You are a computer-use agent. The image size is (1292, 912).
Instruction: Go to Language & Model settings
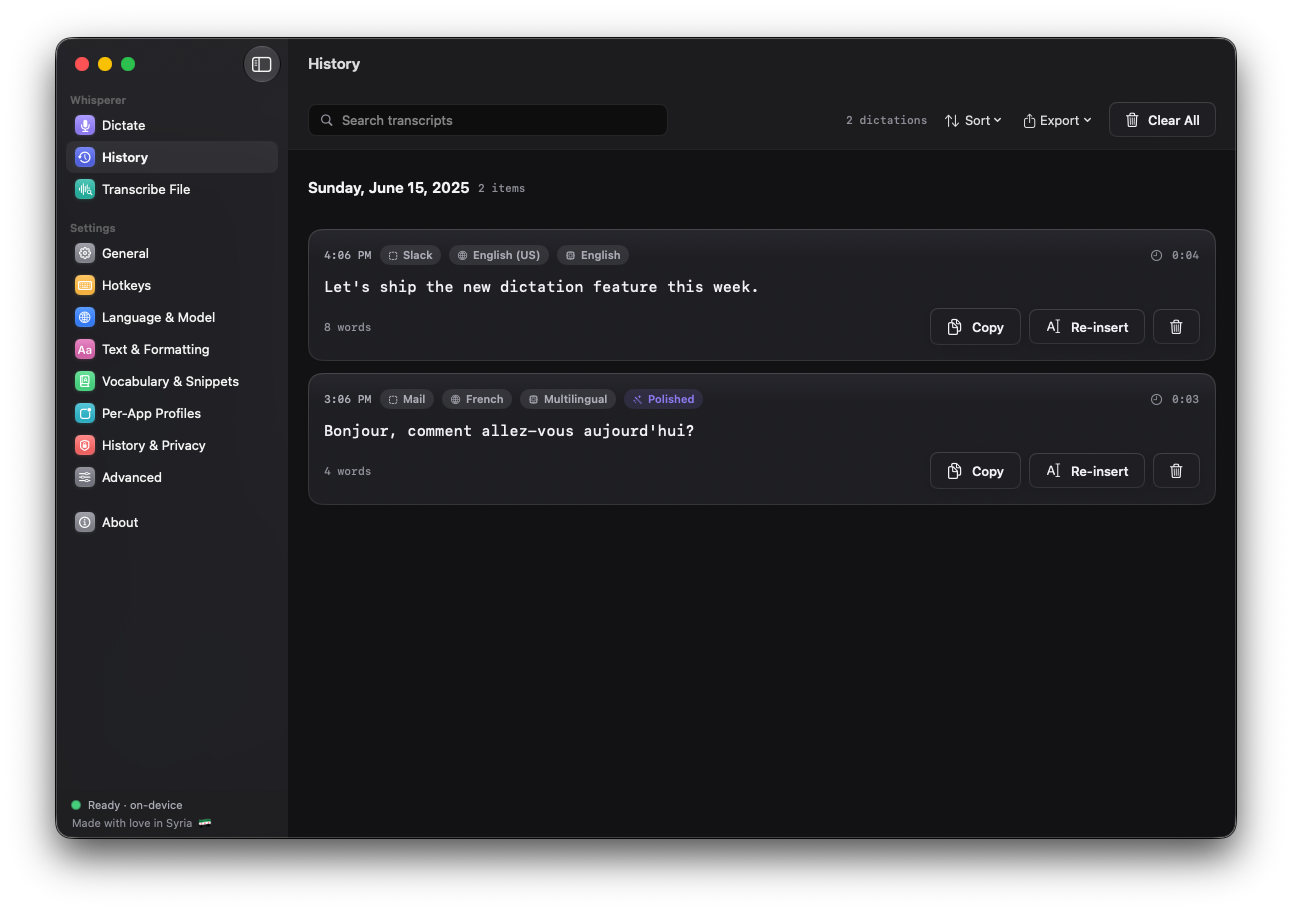[172, 317]
